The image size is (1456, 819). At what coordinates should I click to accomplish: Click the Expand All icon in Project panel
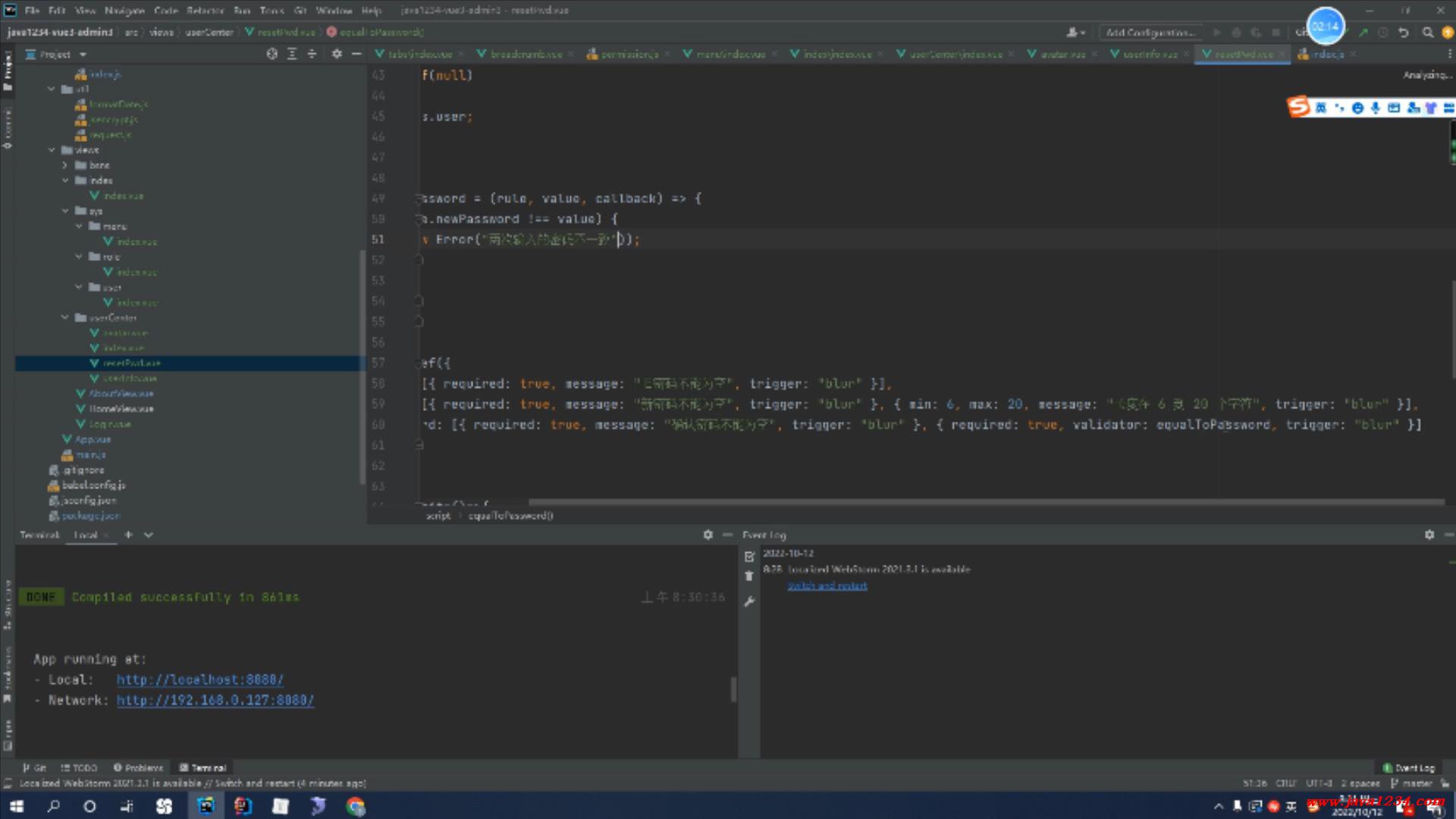pos(292,54)
